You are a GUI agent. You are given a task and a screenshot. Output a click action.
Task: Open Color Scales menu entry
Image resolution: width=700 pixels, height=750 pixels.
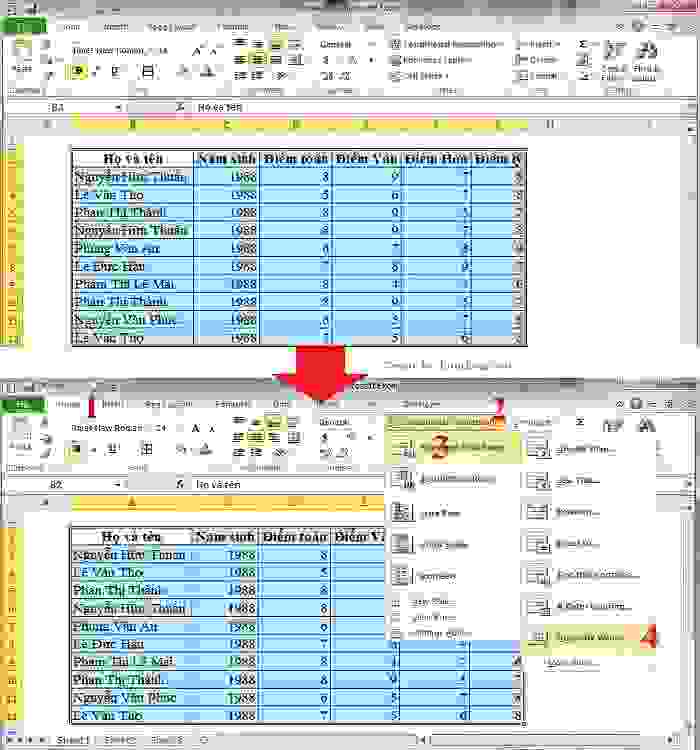click(452, 544)
